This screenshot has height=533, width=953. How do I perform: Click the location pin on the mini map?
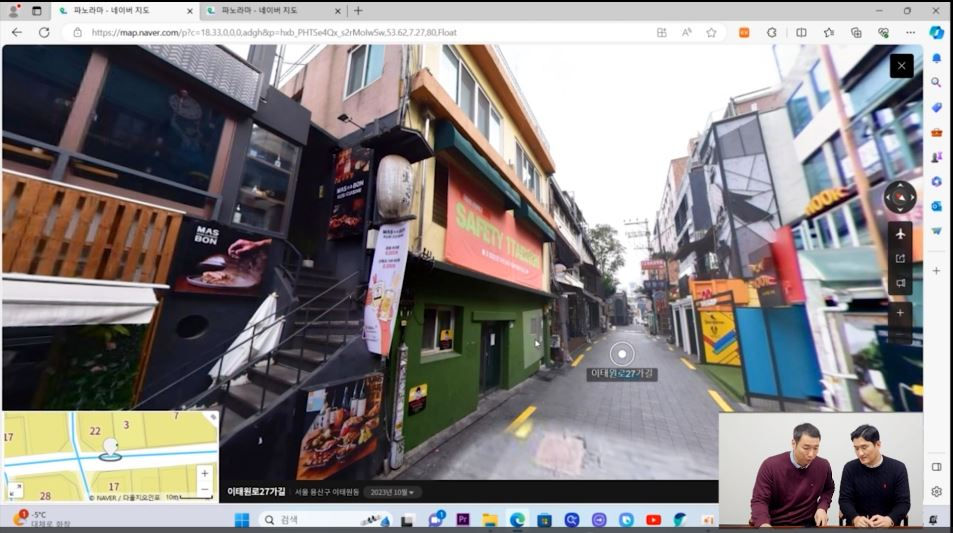coord(110,449)
